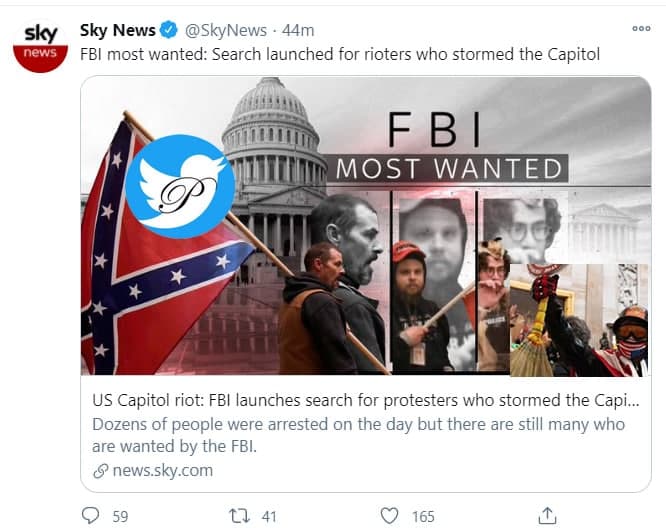The image size is (666, 532).
Task: Click the retweet arrows icon
Action: [238, 516]
